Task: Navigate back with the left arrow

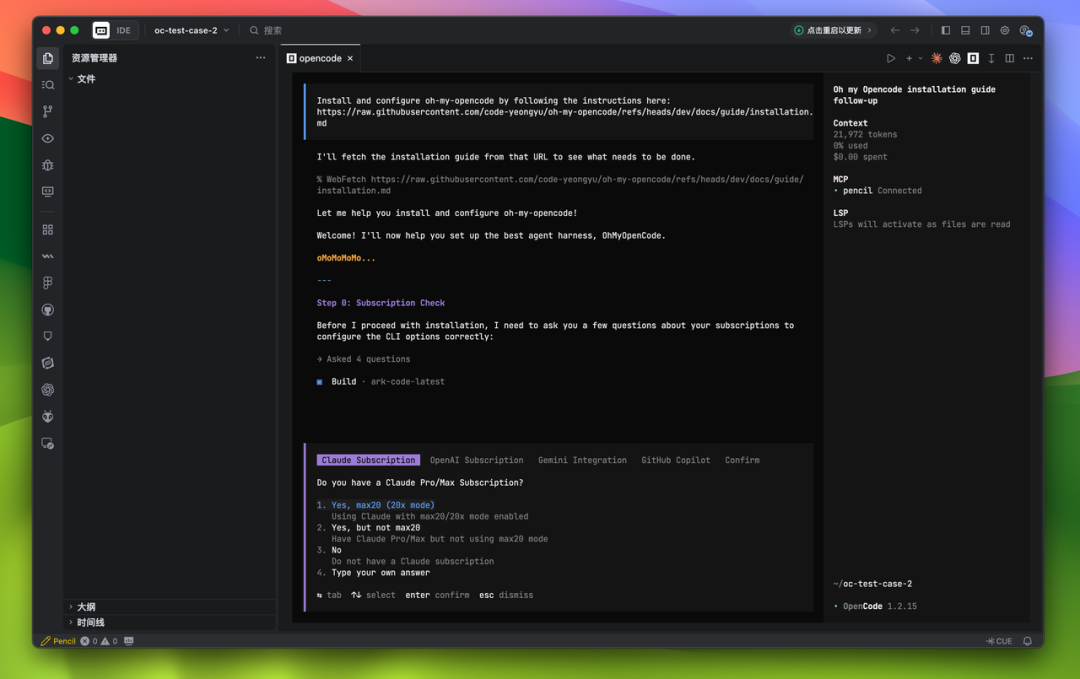Action: pyautogui.click(x=895, y=30)
